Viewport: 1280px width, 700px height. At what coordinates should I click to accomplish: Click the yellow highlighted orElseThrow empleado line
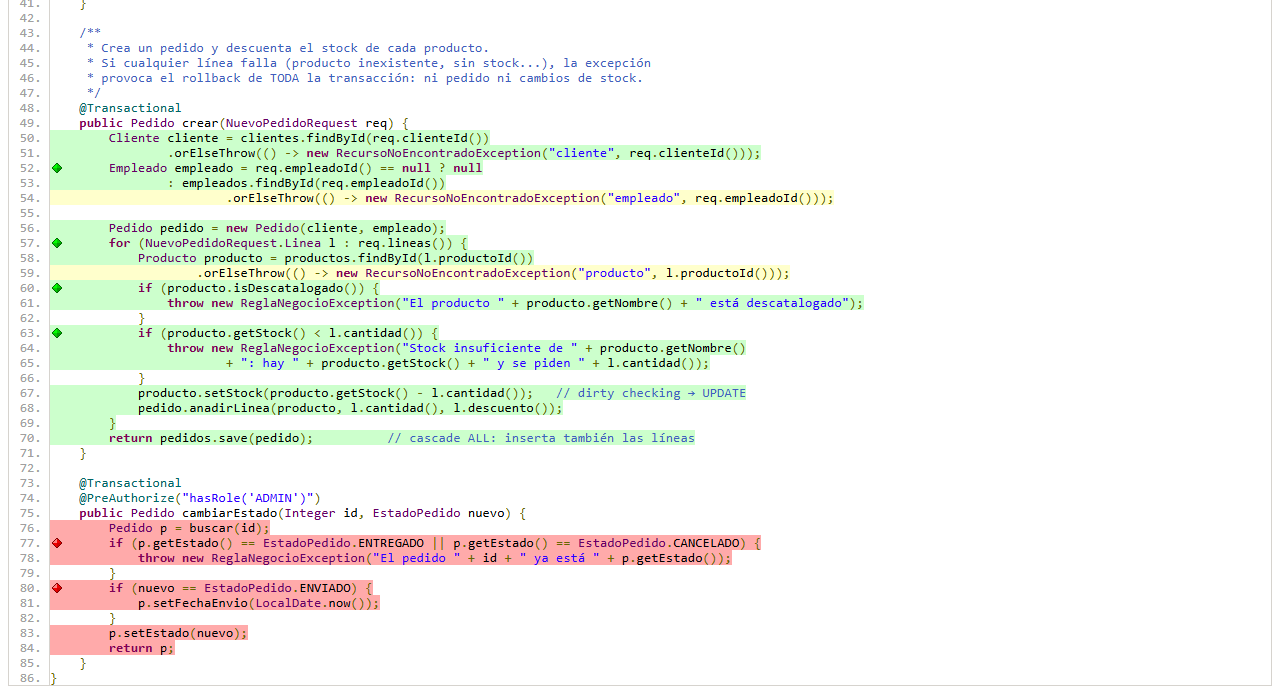[x=529, y=198]
